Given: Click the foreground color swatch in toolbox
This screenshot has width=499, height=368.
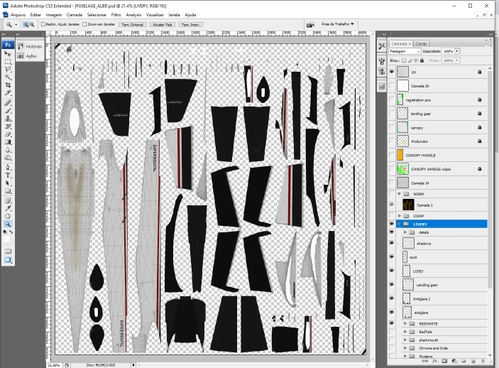Looking at the screenshot, I should tap(6, 239).
